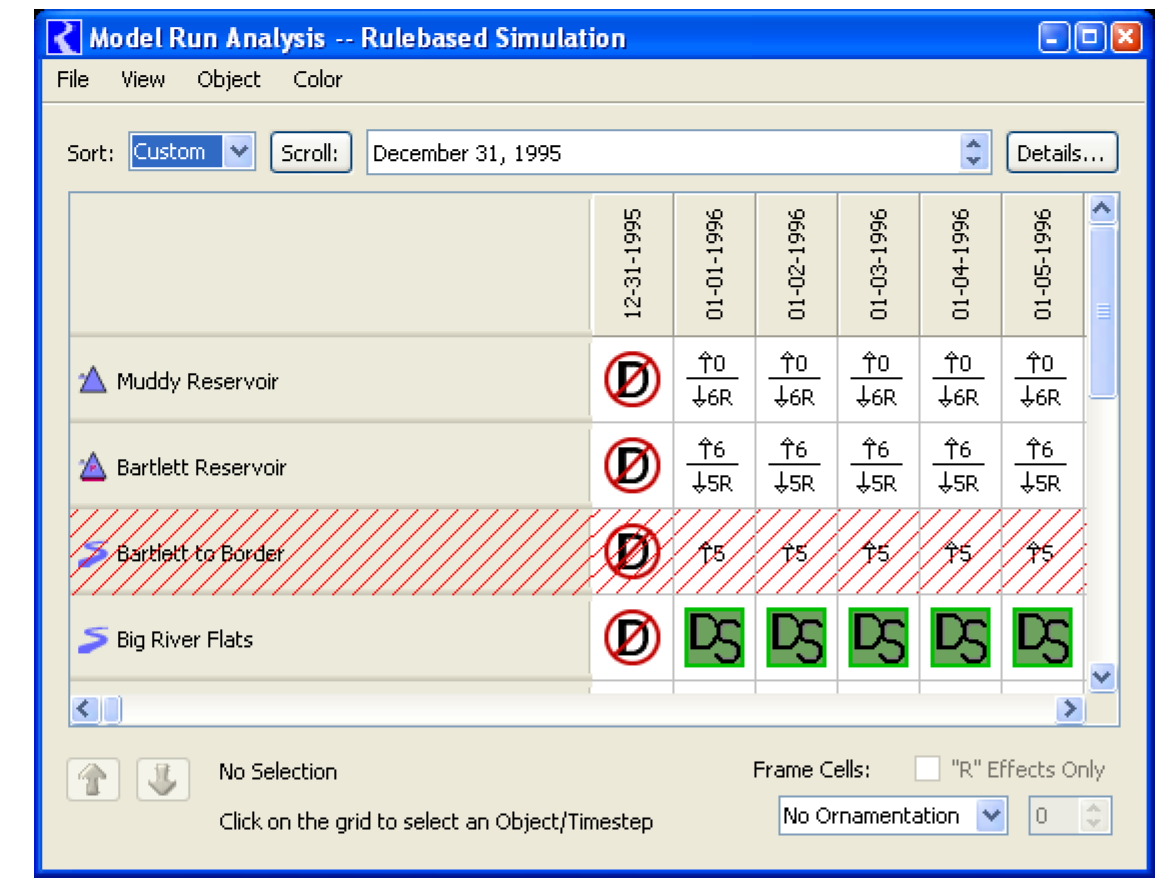Select Big River Flats 01-01-1996 DS cell
Viewport: 1167px width, 892px height.
point(714,638)
